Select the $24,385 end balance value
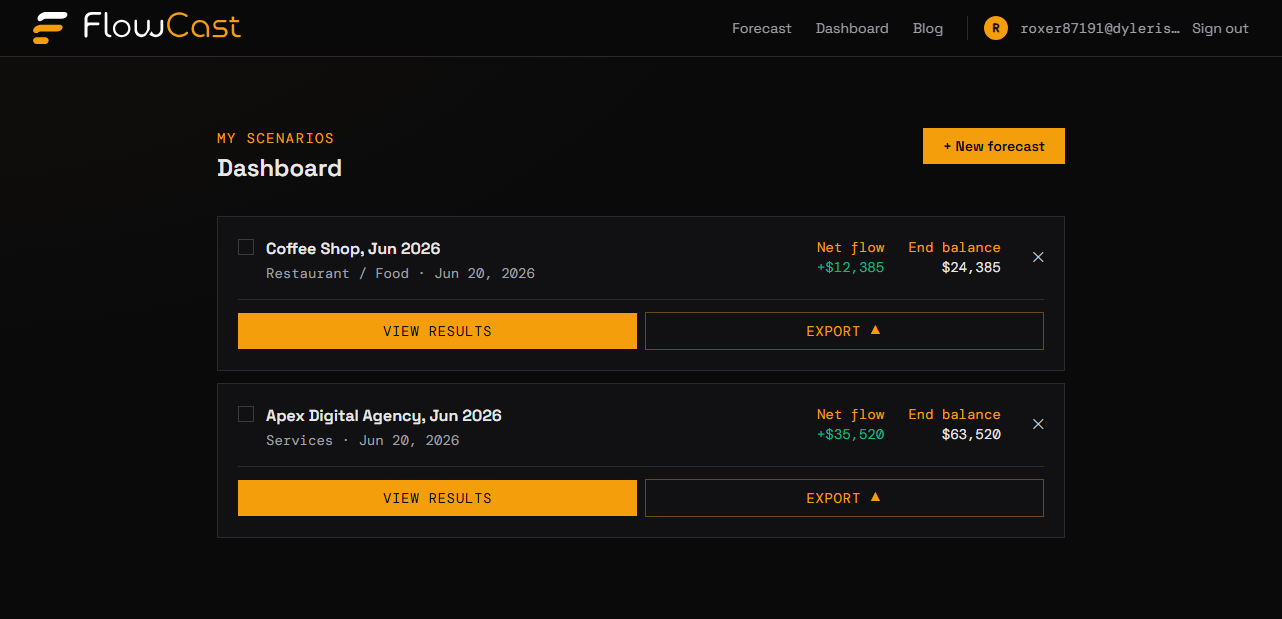1282x619 pixels. pyautogui.click(x=971, y=267)
